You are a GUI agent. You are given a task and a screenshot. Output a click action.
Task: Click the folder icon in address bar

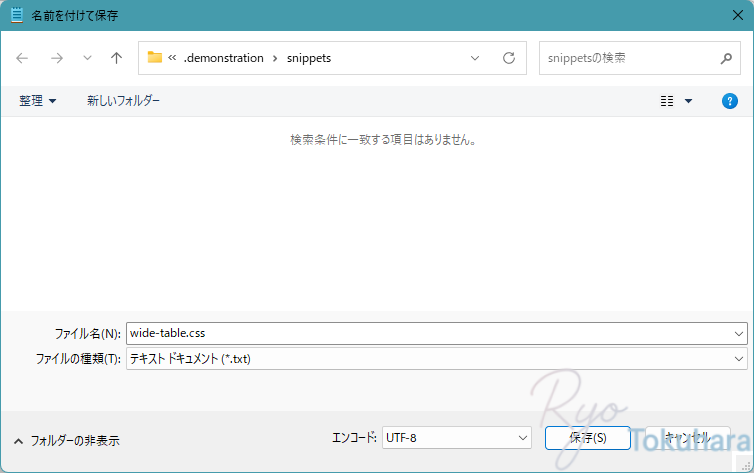click(x=155, y=58)
